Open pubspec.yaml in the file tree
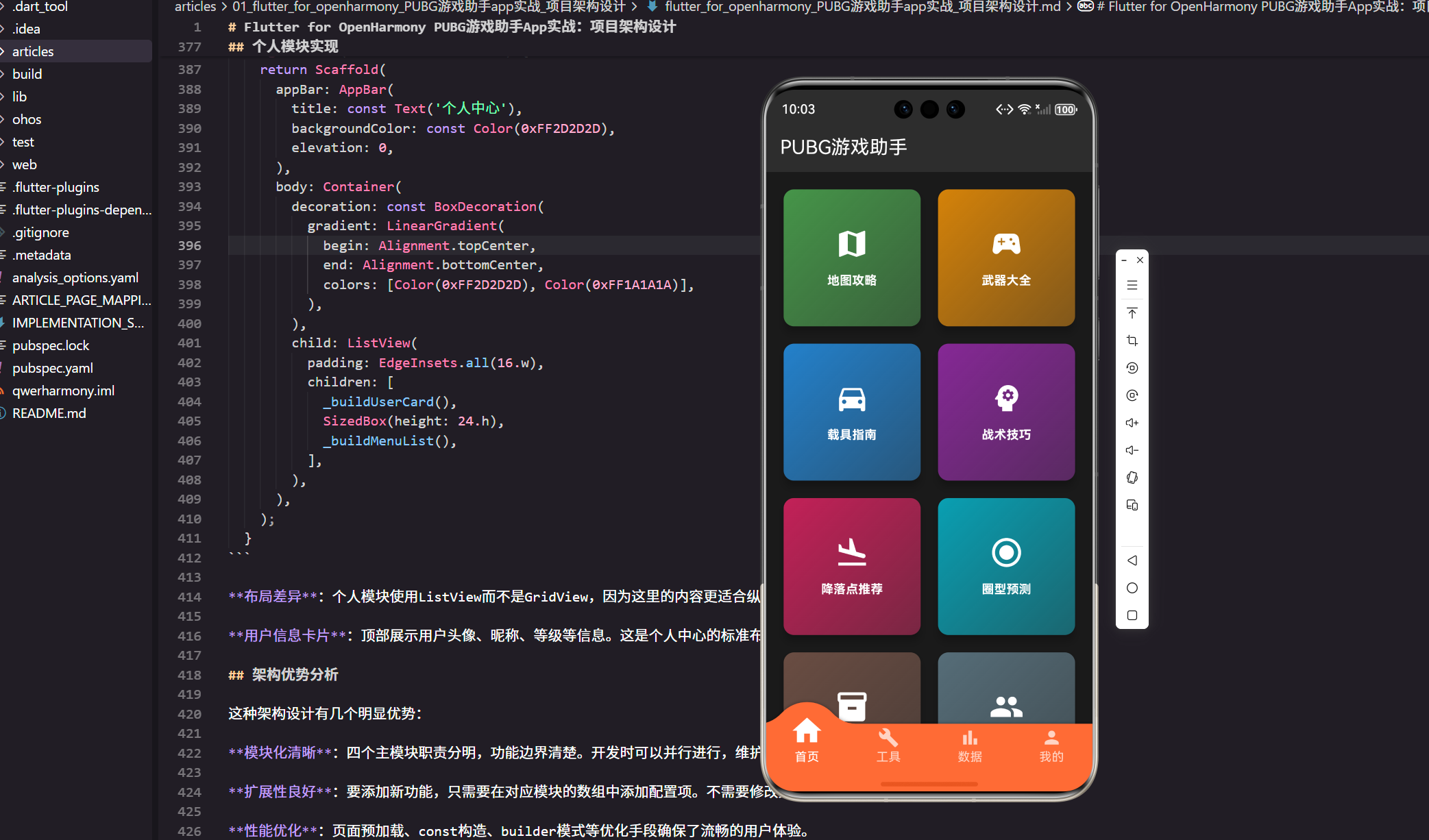1429x840 pixels. [53, 368]
